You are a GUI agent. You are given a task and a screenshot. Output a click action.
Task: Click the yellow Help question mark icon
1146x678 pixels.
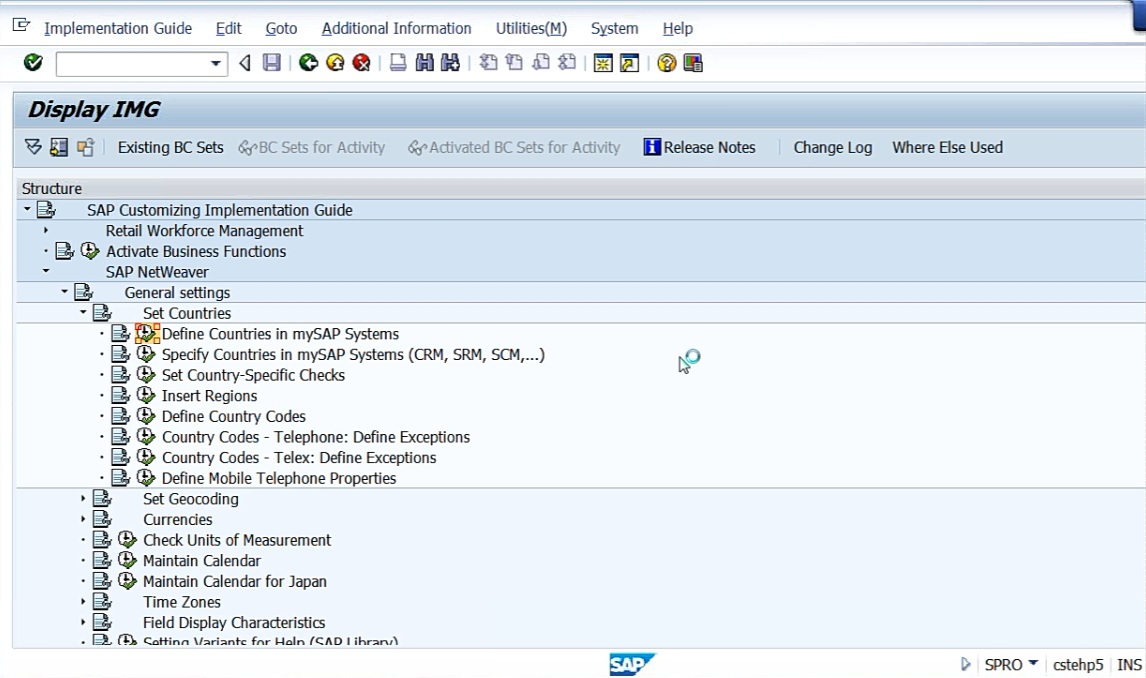coord(666,63)
